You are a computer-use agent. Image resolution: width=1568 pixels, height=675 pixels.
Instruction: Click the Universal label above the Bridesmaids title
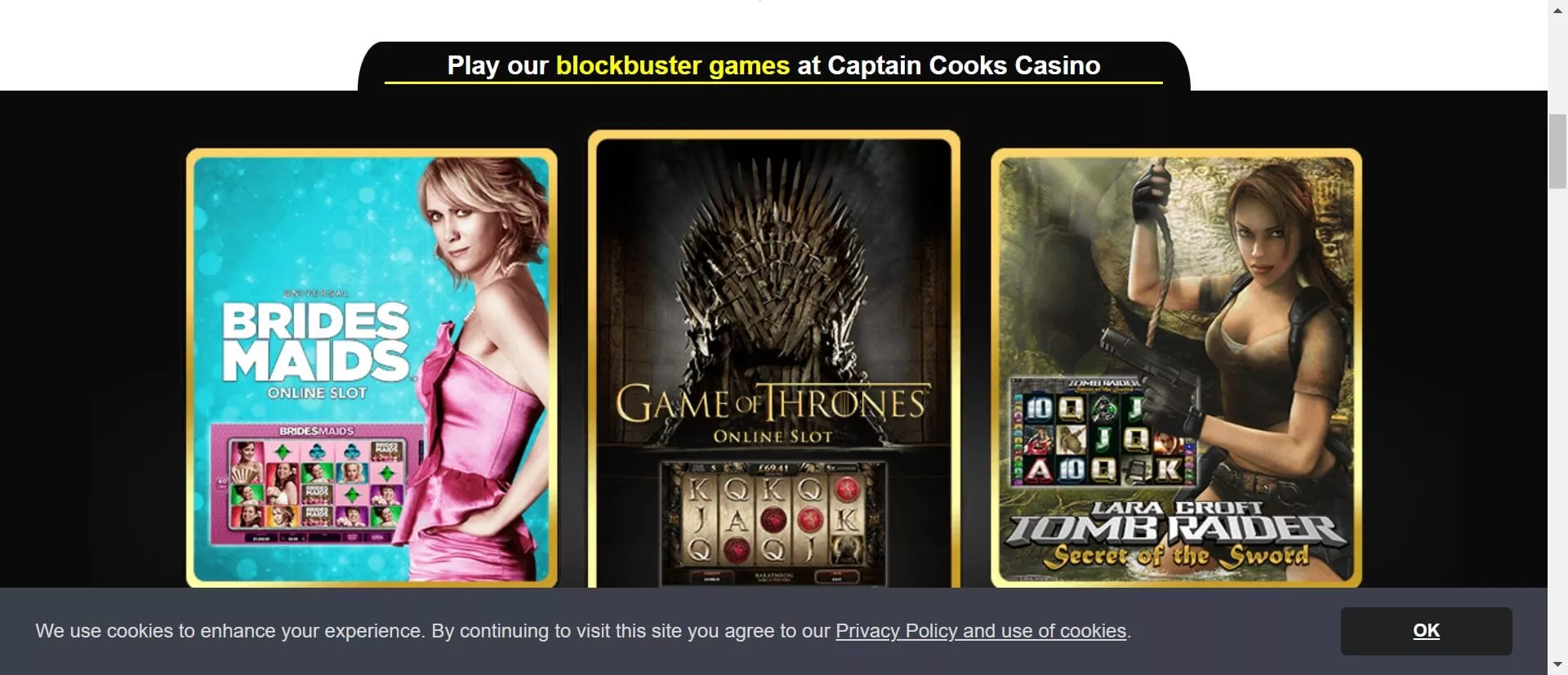316,293
